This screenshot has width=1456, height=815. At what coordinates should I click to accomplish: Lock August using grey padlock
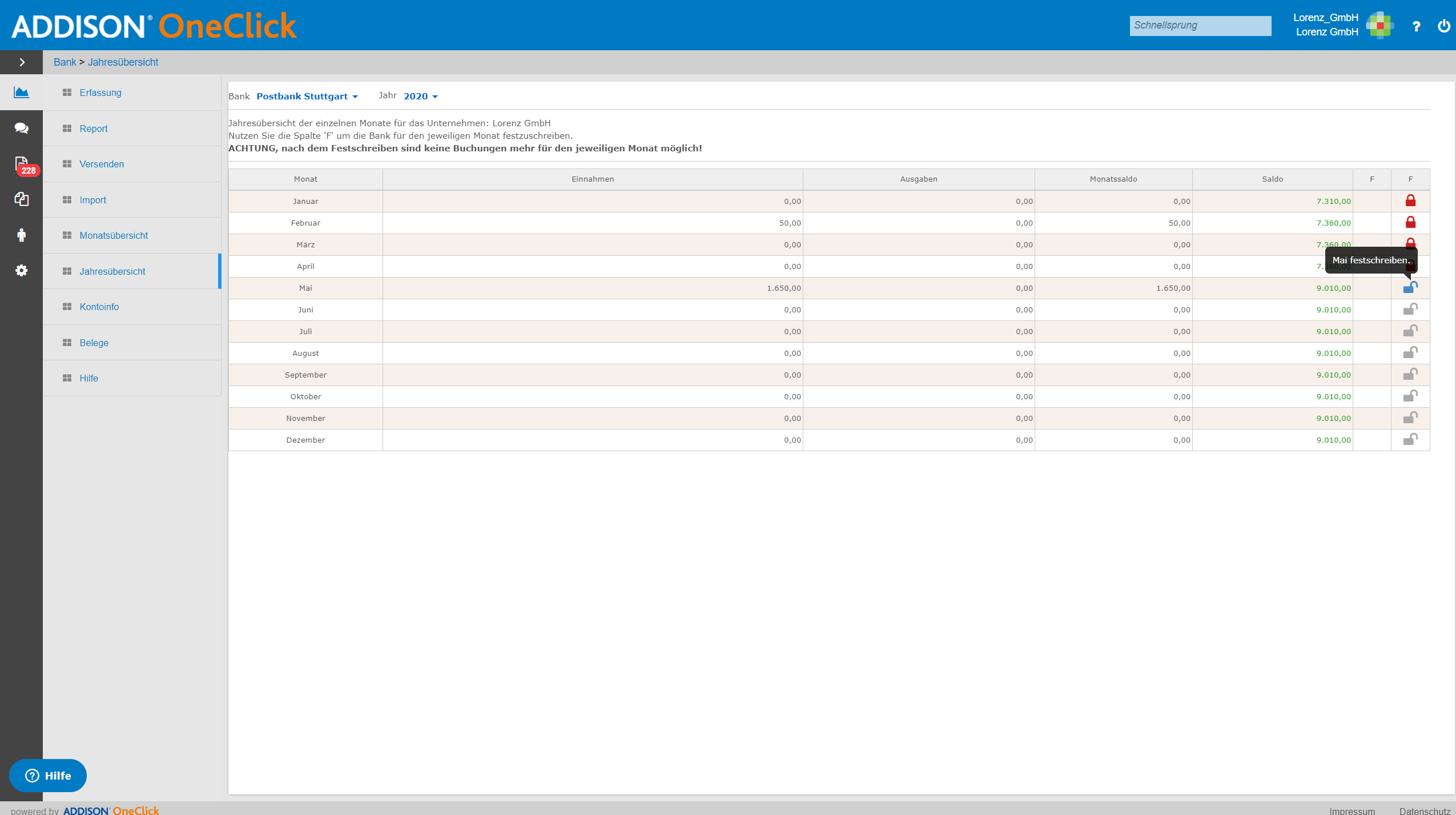point(1410,352)
